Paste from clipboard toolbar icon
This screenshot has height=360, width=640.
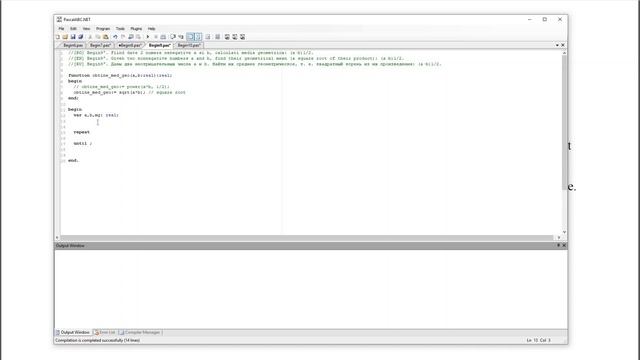pos(106,37)
